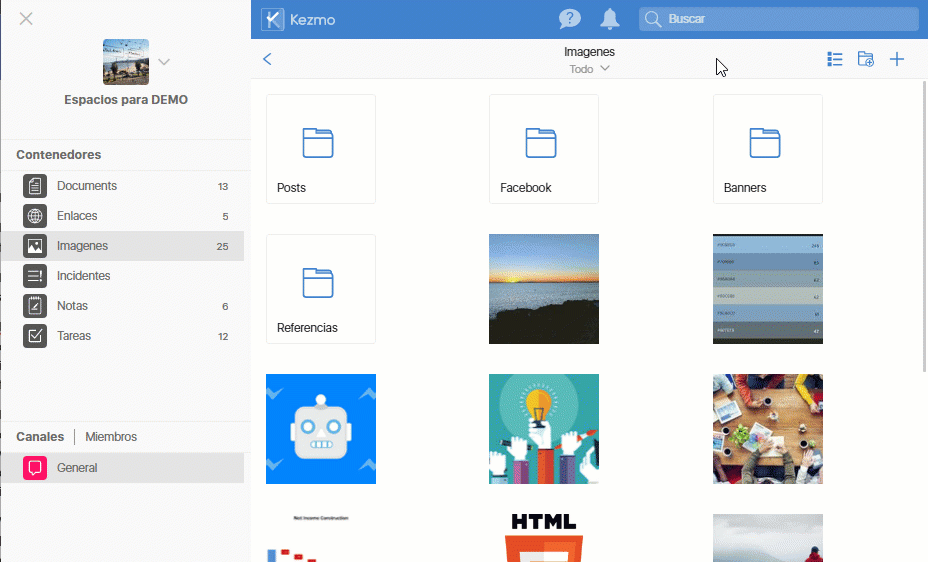Open the blue color palette image
The image size is (928, 562).
(x=768, y=289)
